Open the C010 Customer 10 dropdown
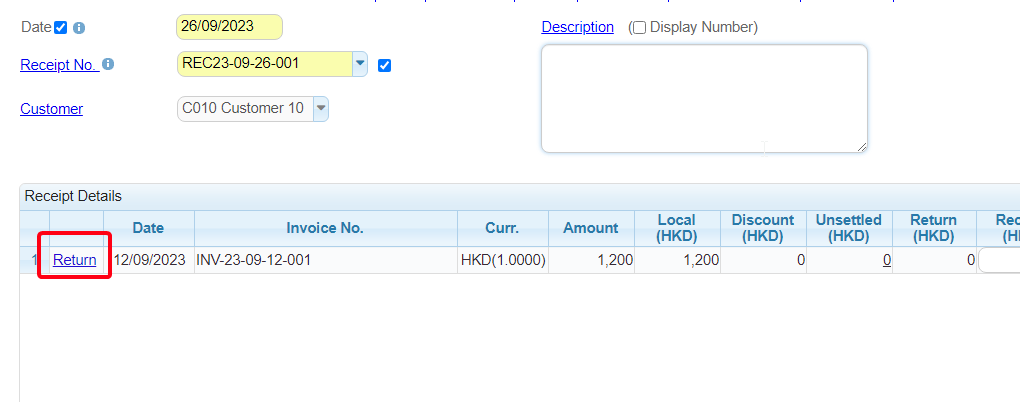Image resolution: width=1020 pixels, height=402 pixels. tap(320, 108)
